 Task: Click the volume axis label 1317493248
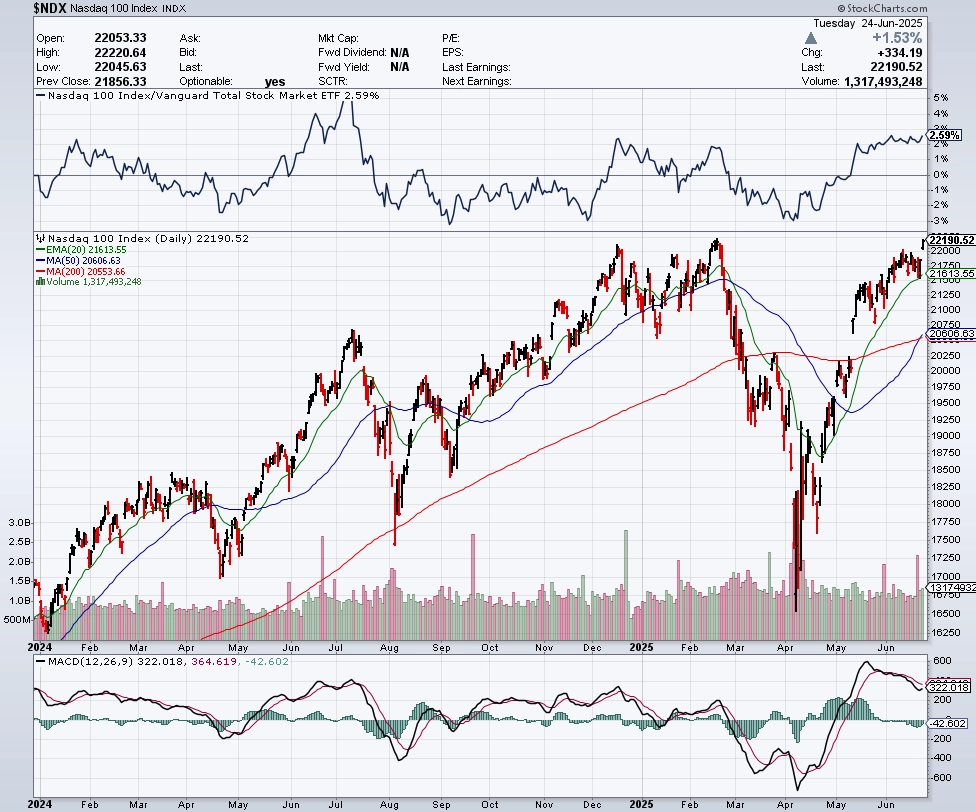point(951,587)
